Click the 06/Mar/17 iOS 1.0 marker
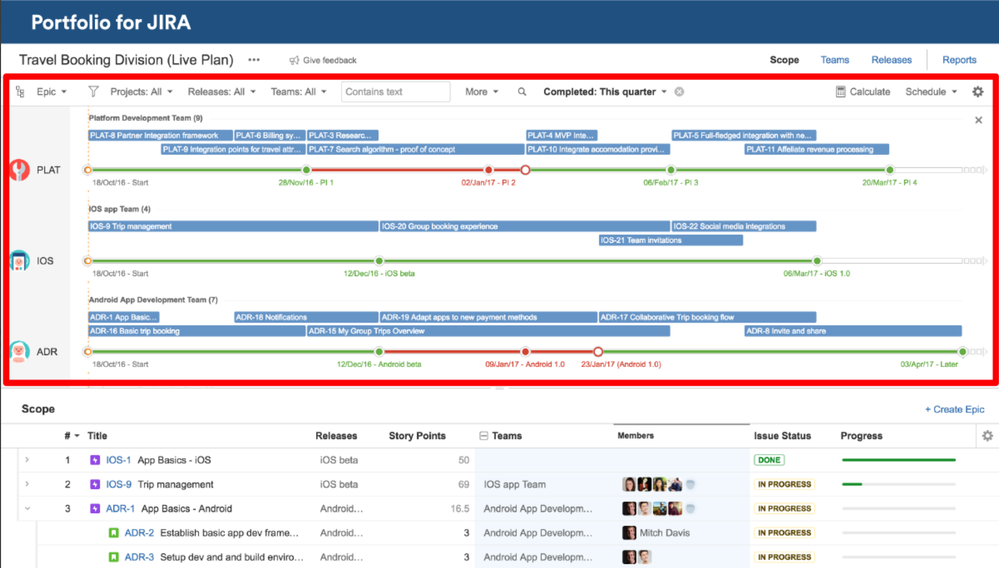This screenshot has width=999, height=568. click(x=817, y=260)
